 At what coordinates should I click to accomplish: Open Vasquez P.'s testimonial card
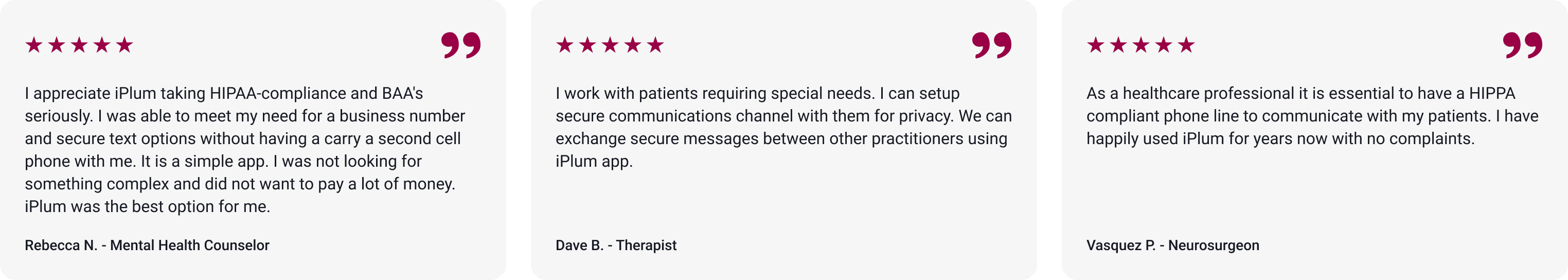[x=1315, y=140]
